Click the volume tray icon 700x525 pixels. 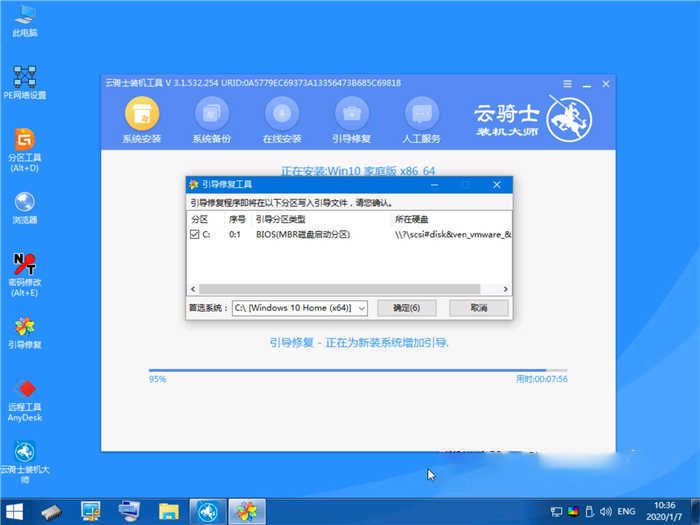point(605,512)
